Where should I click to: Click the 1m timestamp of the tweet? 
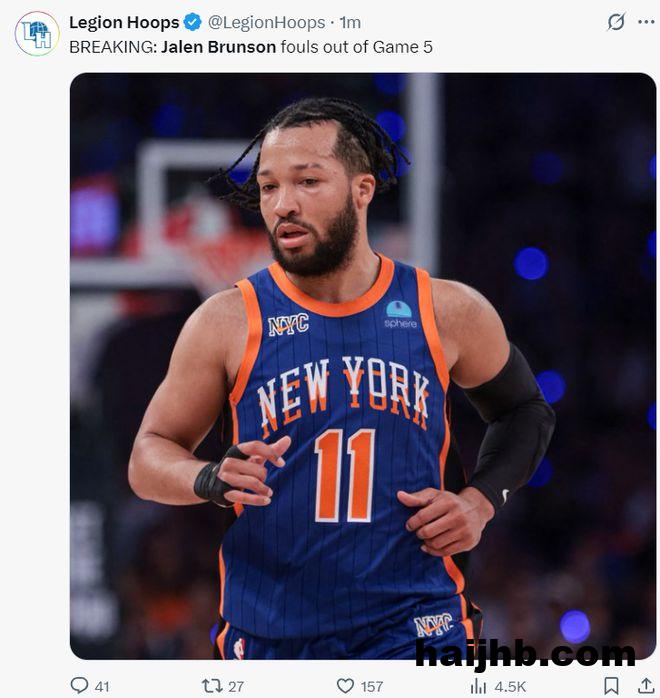coord(350,22)
